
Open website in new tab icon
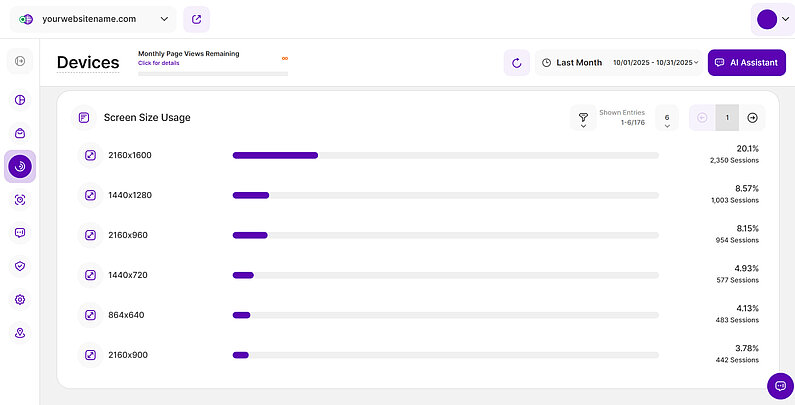click(x=196, y=19)
